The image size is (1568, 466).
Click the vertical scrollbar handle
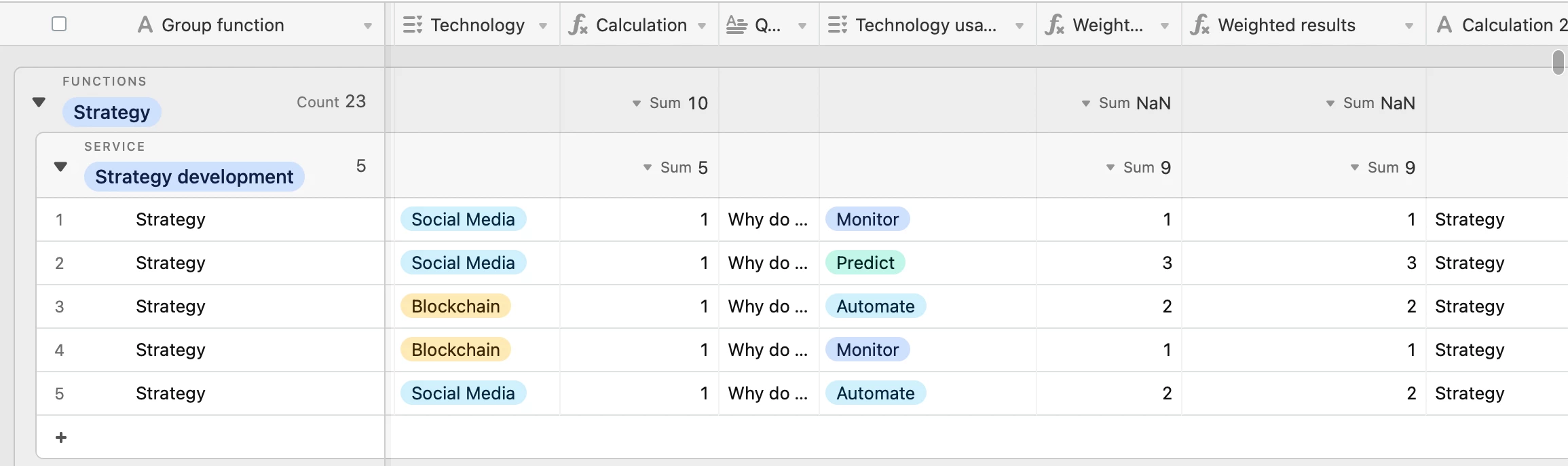click(1558, 62)
